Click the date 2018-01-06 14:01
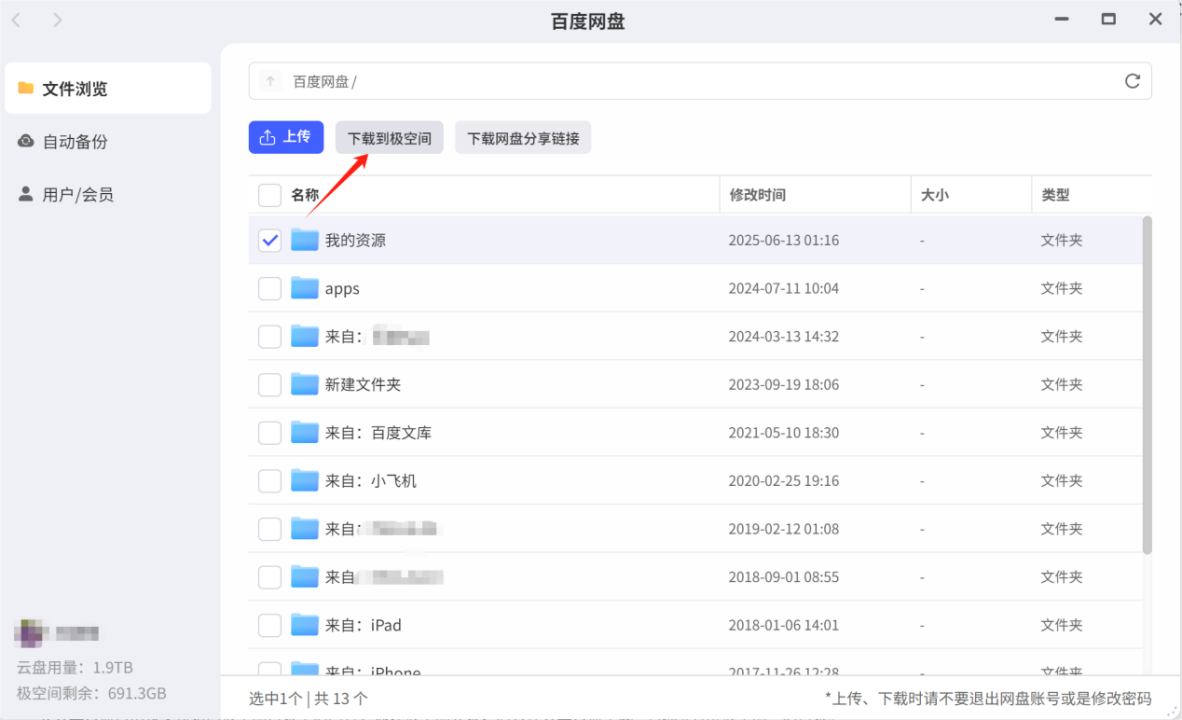The width and height of the screenshot is (1182, 720). pyautogui.click(x=783, y=625)
